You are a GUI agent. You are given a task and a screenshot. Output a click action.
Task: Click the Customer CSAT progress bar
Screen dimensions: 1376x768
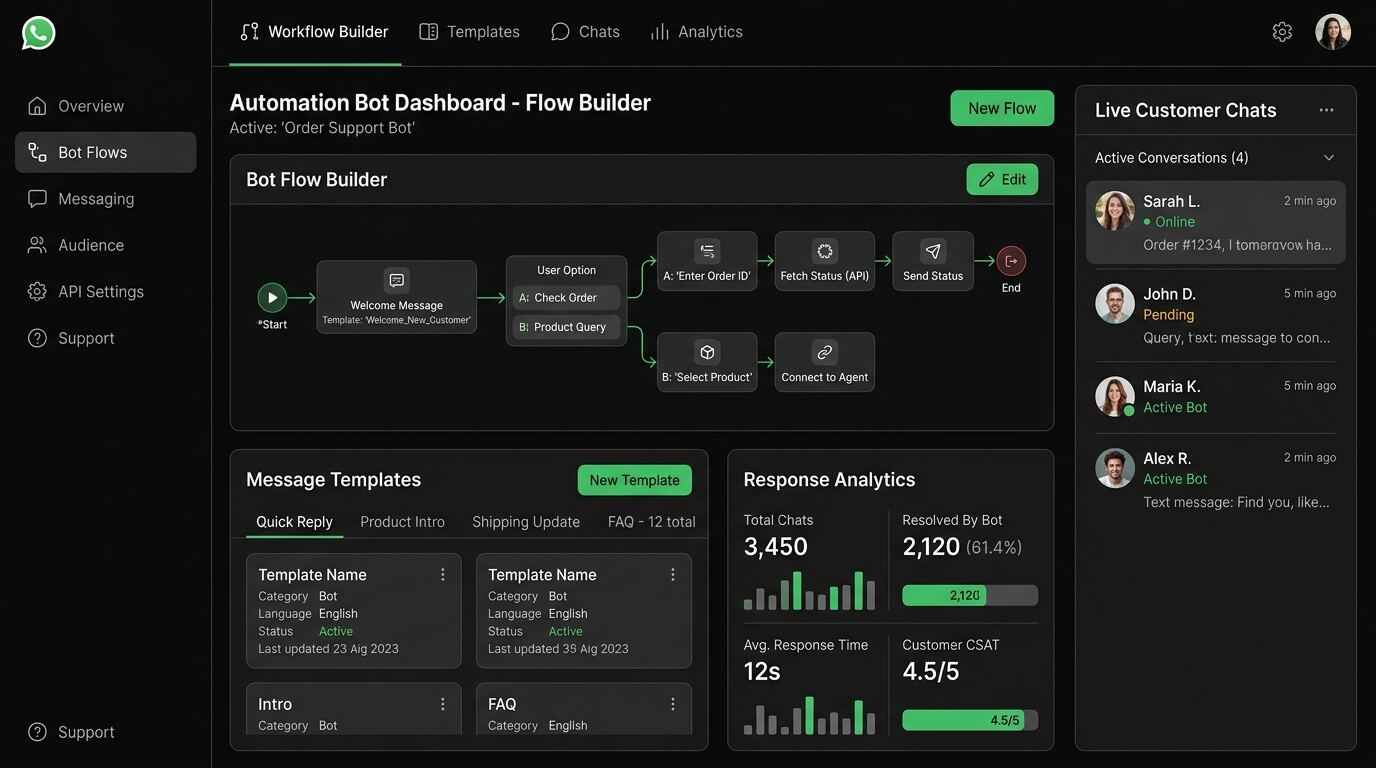(x=970, y=720)
